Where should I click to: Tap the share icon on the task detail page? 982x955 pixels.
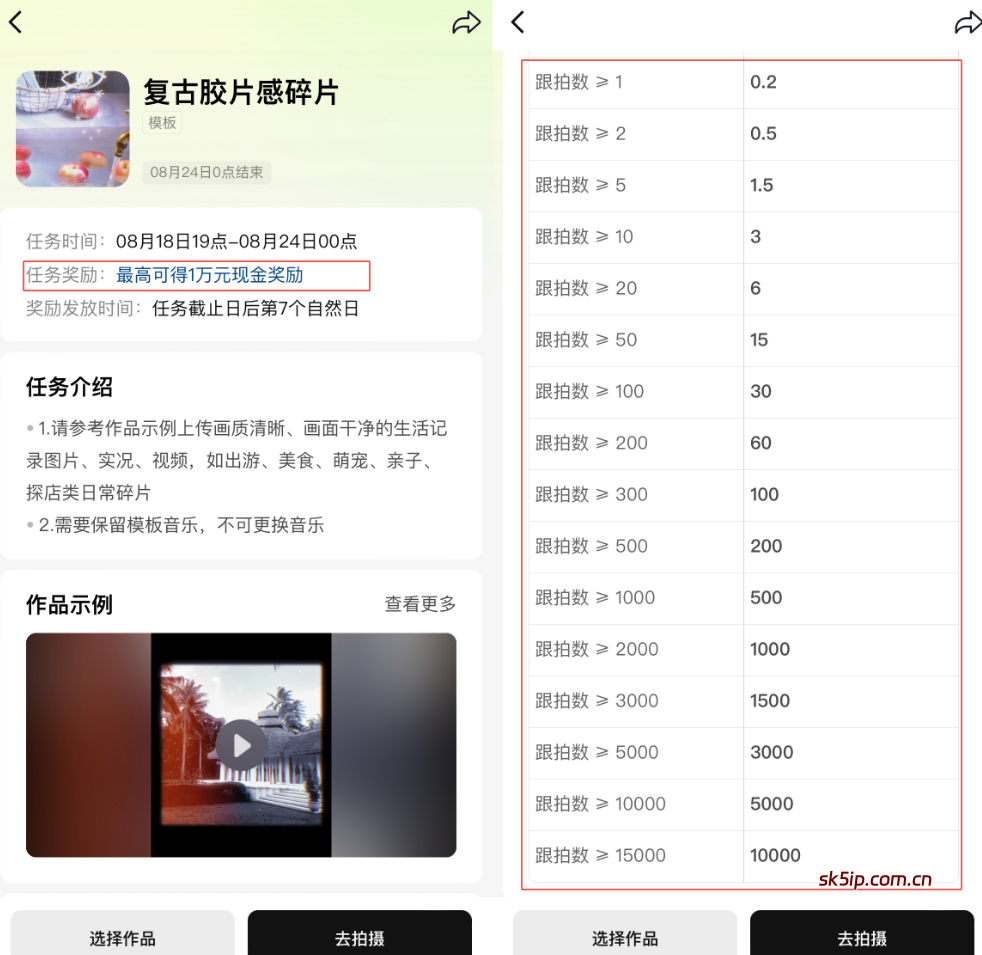[466, 22]
